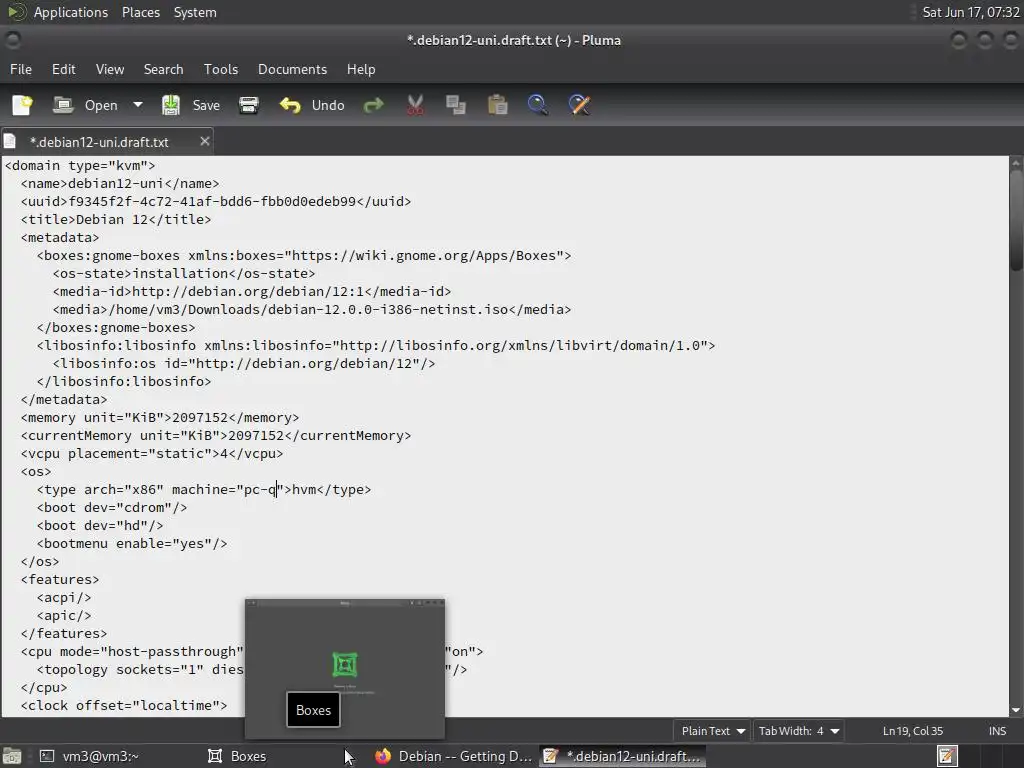Click the <apic/> line

64,615
